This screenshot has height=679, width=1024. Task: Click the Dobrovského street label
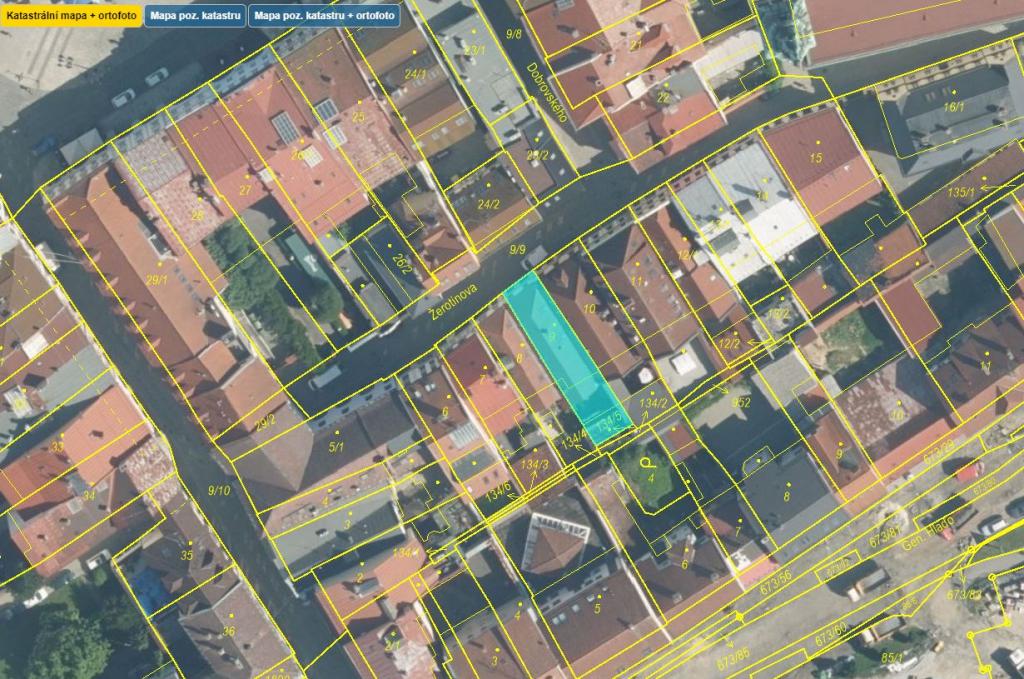(x=547, y=92)
